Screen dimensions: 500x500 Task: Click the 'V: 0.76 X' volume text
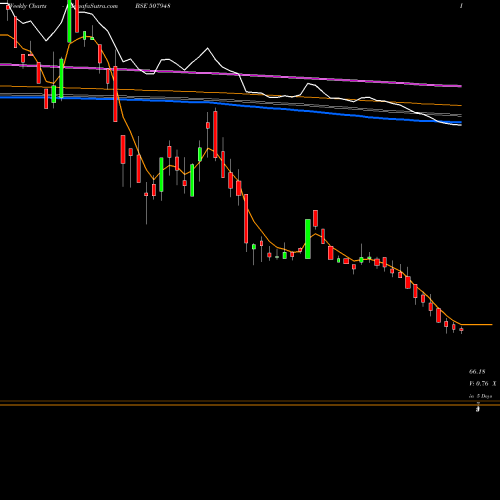click(482, 384)
